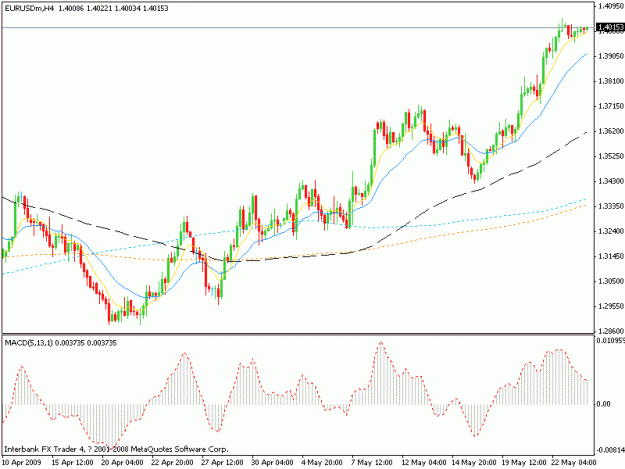Screen dimensions: 625x469
Task: Click the 1.32400 price axis label
Action: (x=611, y=231)
